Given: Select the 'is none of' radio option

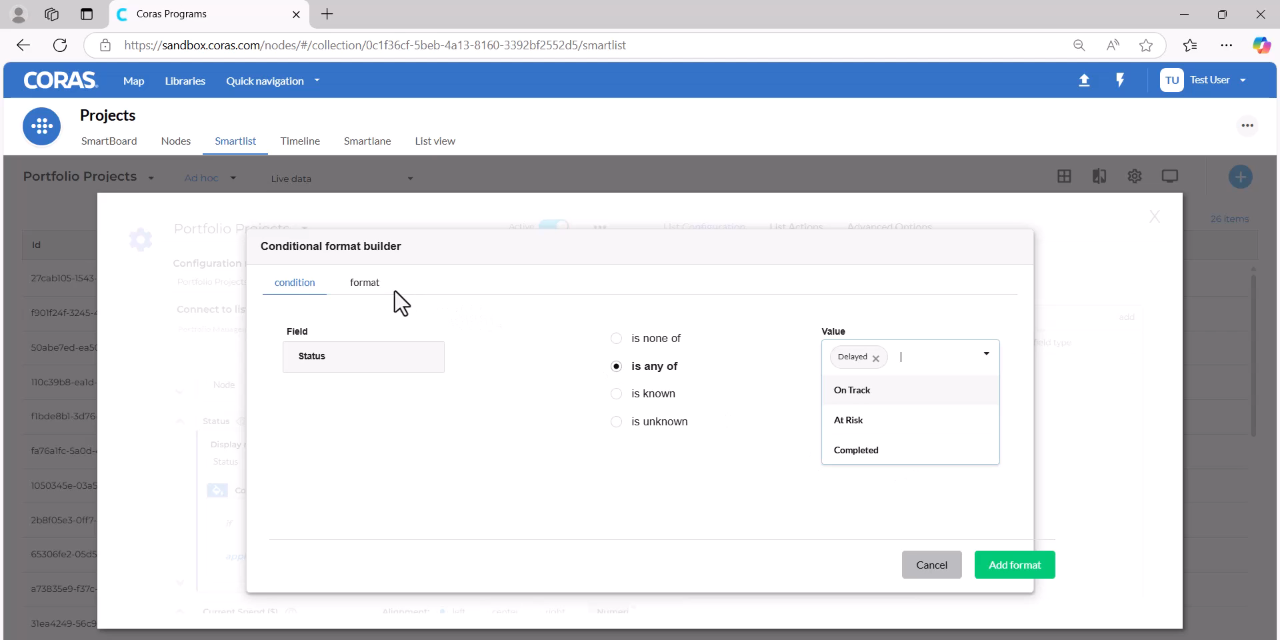Looking at the screenshot, I should 616,339.
